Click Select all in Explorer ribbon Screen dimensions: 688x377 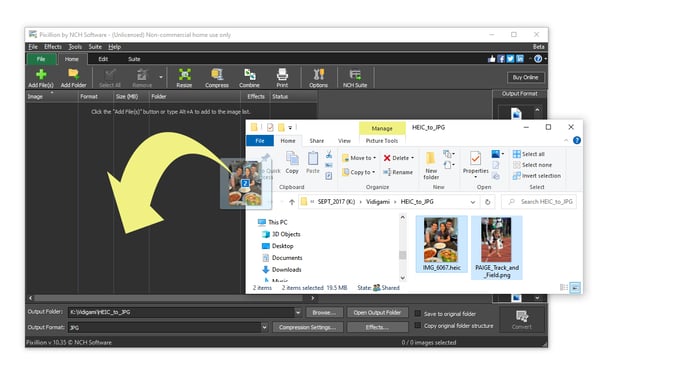point(529,154)
